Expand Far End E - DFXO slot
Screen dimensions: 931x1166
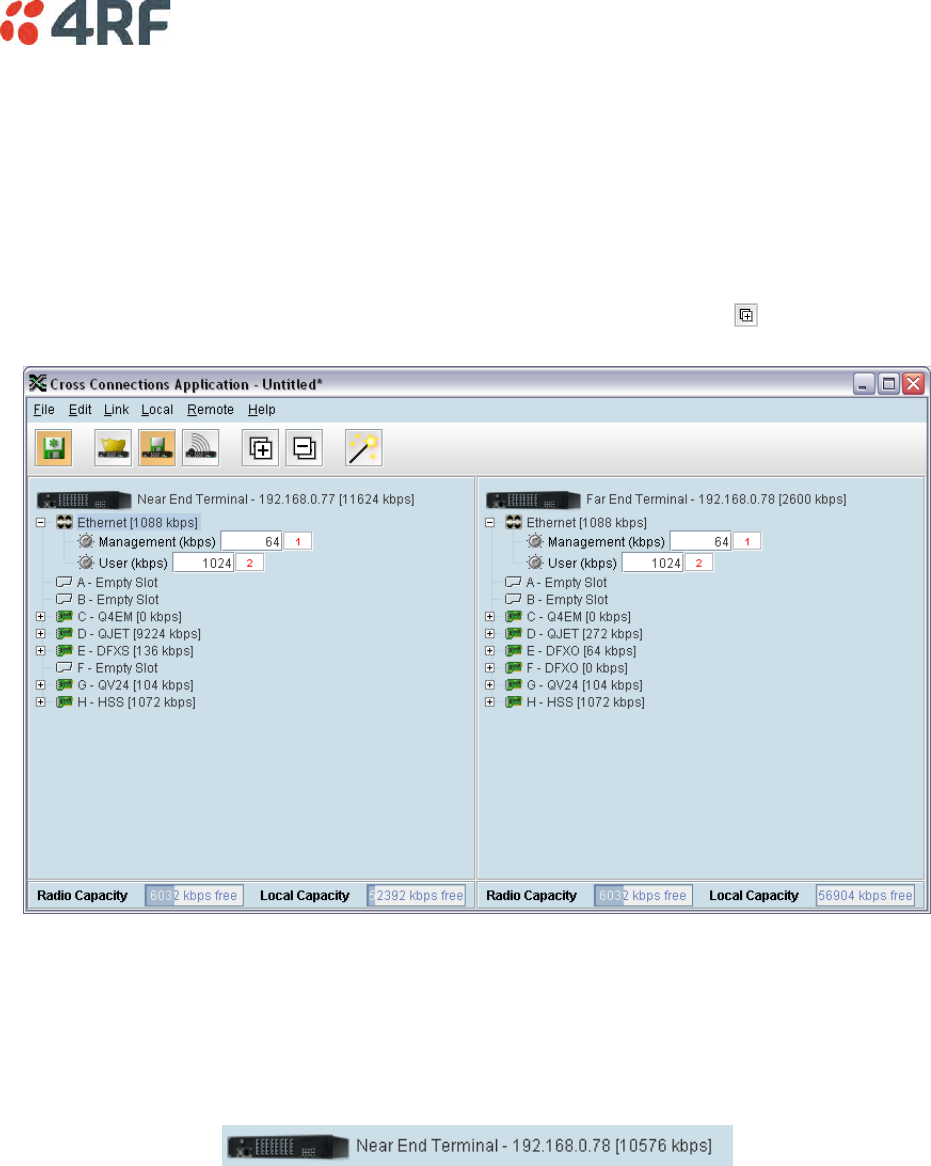click(x=490, y=651)
